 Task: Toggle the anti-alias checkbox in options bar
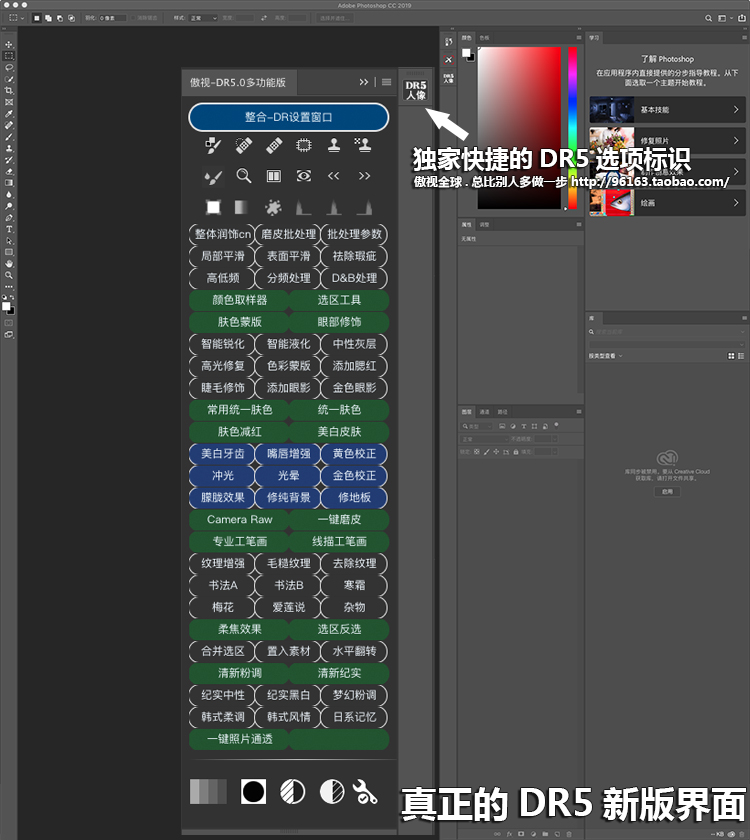coord(133,18)
